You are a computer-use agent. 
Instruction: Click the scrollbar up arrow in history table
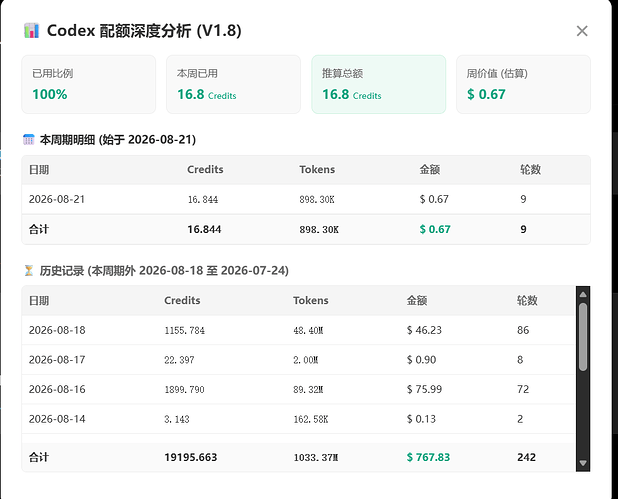tap(583, 294)
